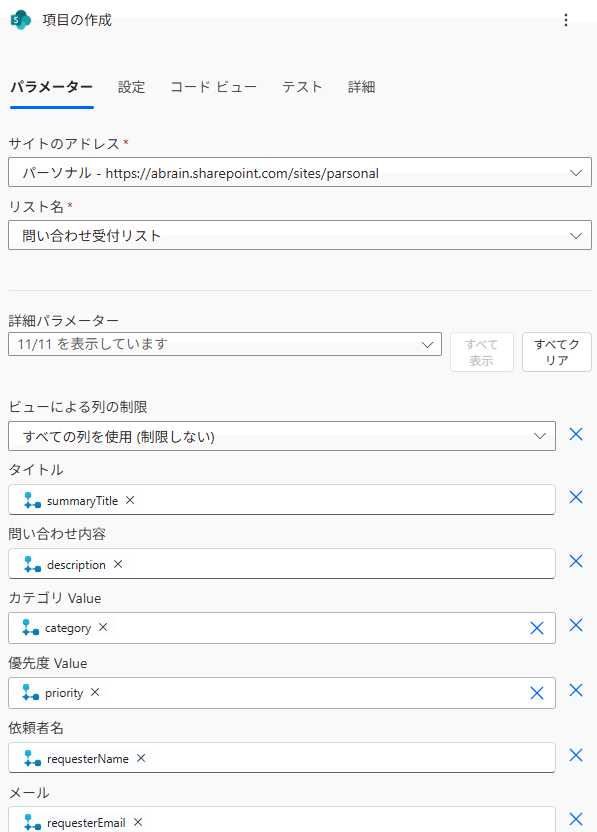Screen dimensions: 597x832
Task: Clear the カテゴリ Value field with its X
Action: click(537, 627)
